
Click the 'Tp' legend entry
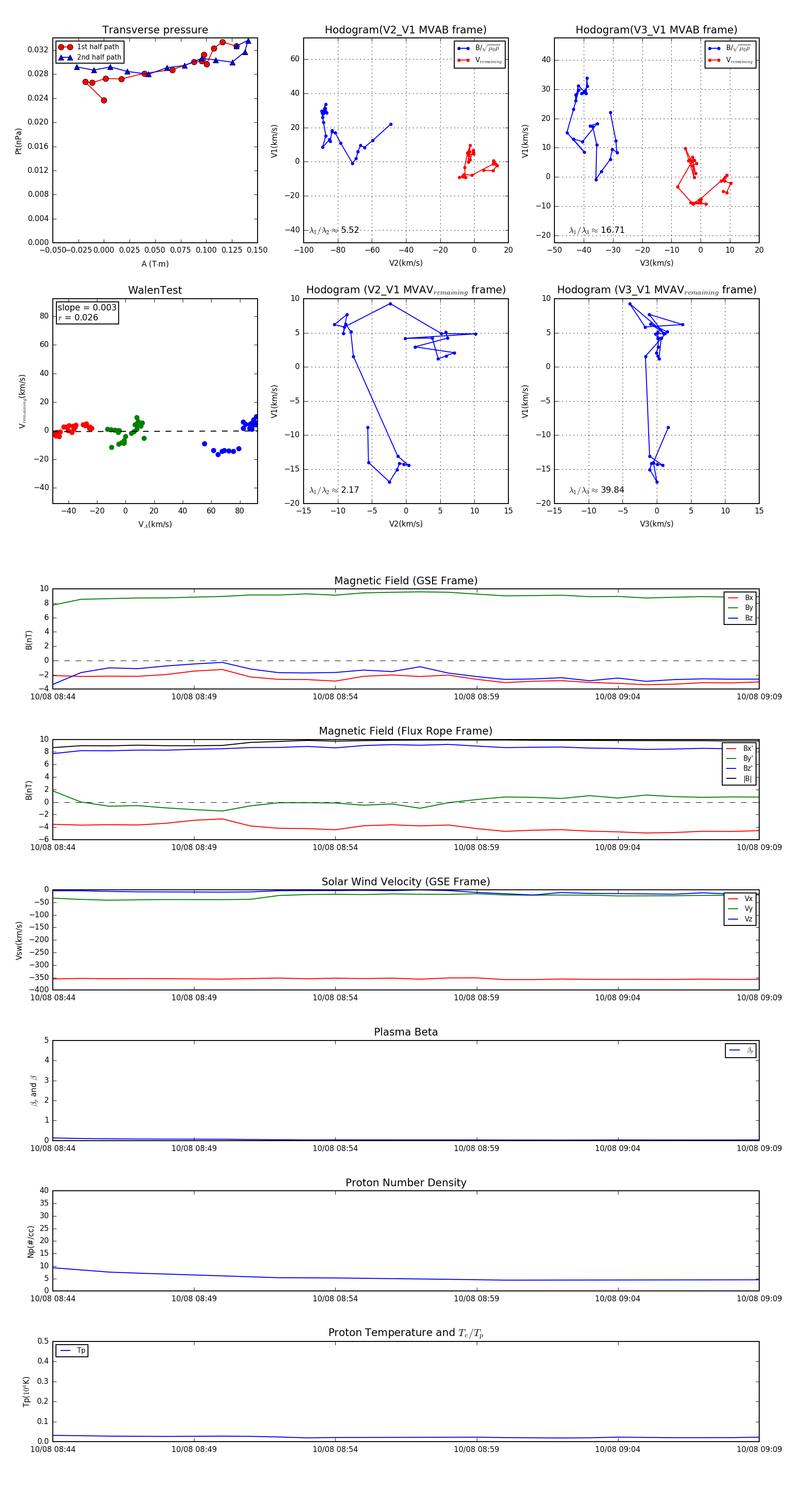(72, 1350)
